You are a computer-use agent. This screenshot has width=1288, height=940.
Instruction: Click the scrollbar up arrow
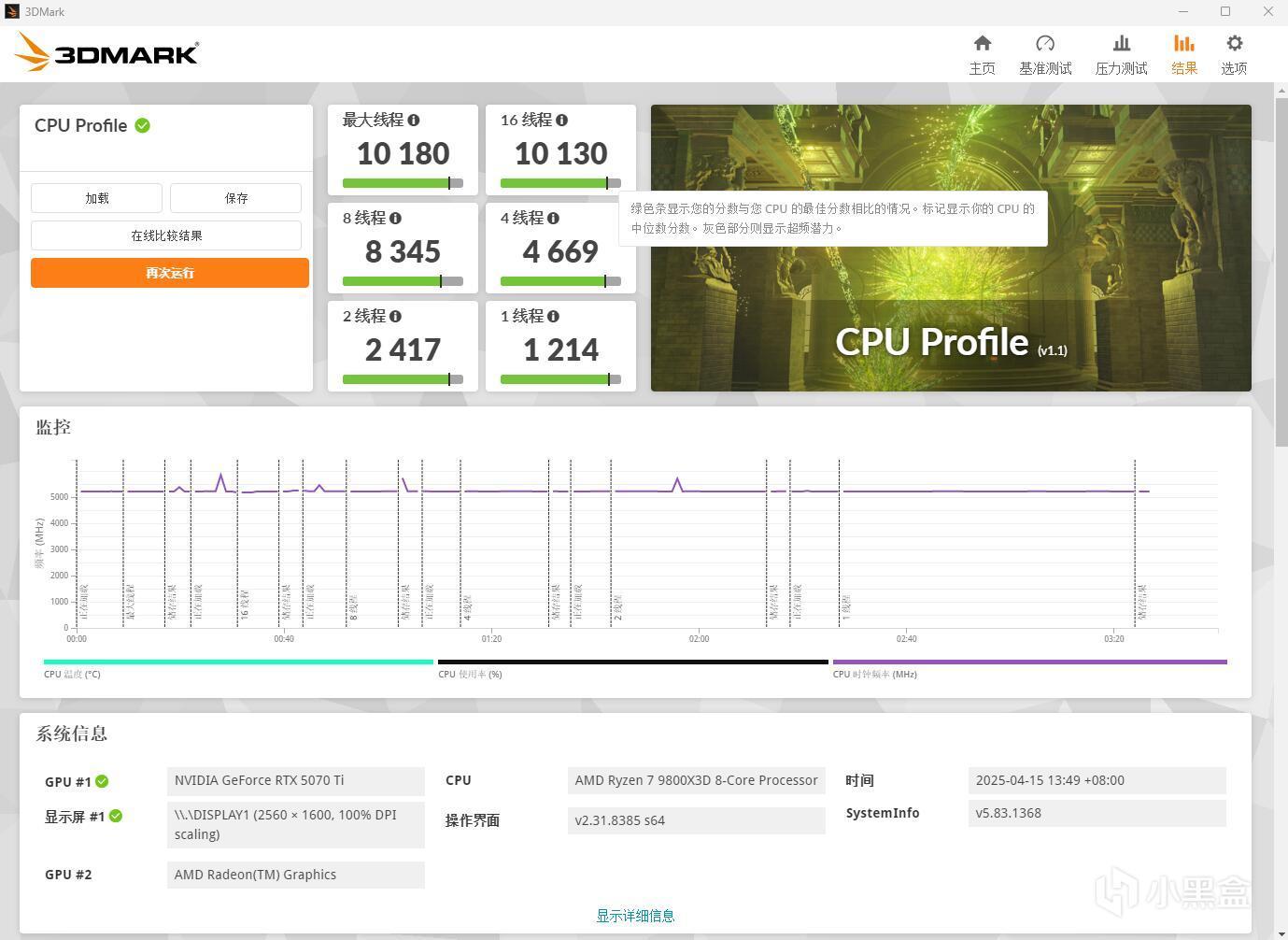1281,89
